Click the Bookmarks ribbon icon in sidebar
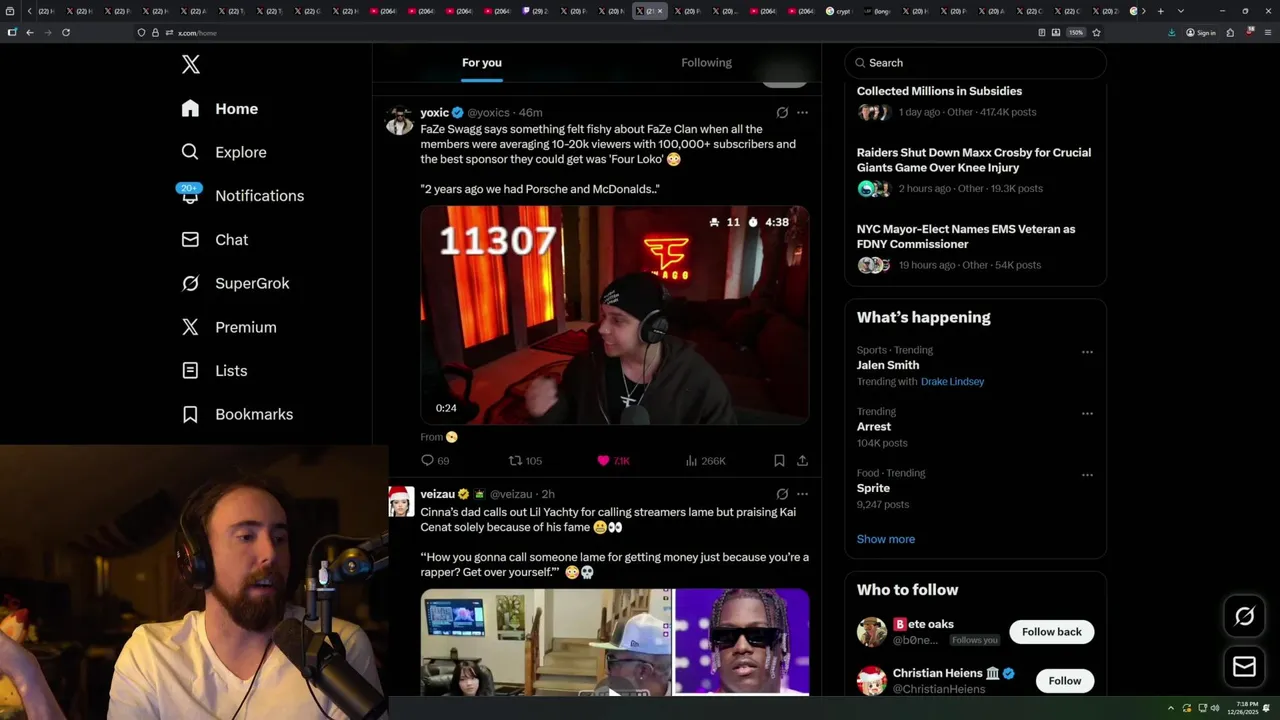Viewport: 1280px width, 720px height. tap(190, 414)
